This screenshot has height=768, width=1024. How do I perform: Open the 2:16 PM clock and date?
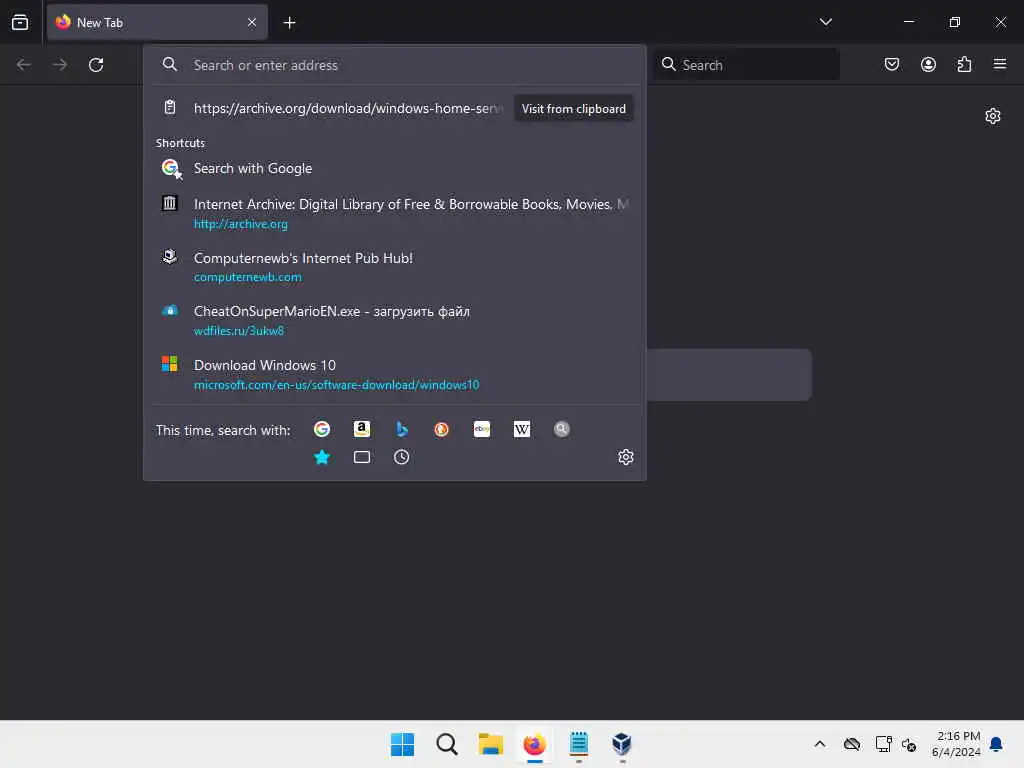tap(956, 744)
